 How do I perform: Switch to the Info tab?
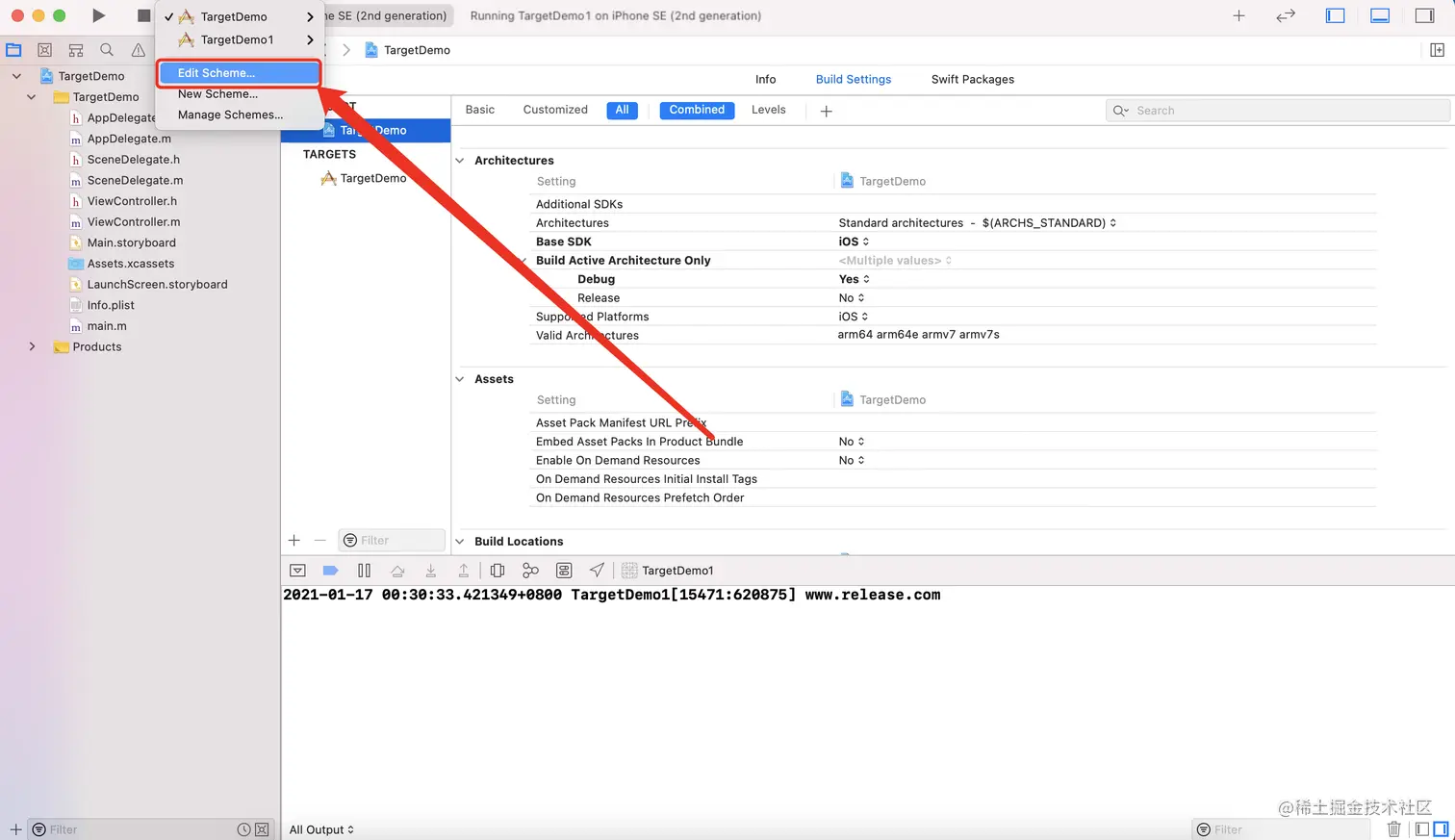[766, 80]
